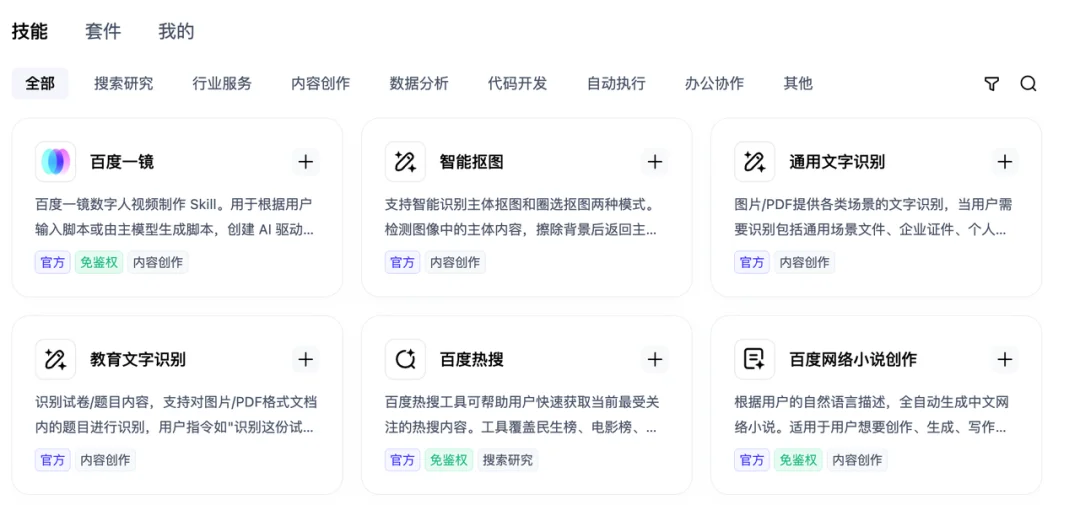The width and height of the screenshot is (1080, 505).
Task: Click the 搜索研究 tag on 百度热搜
Action: [508, 460]
